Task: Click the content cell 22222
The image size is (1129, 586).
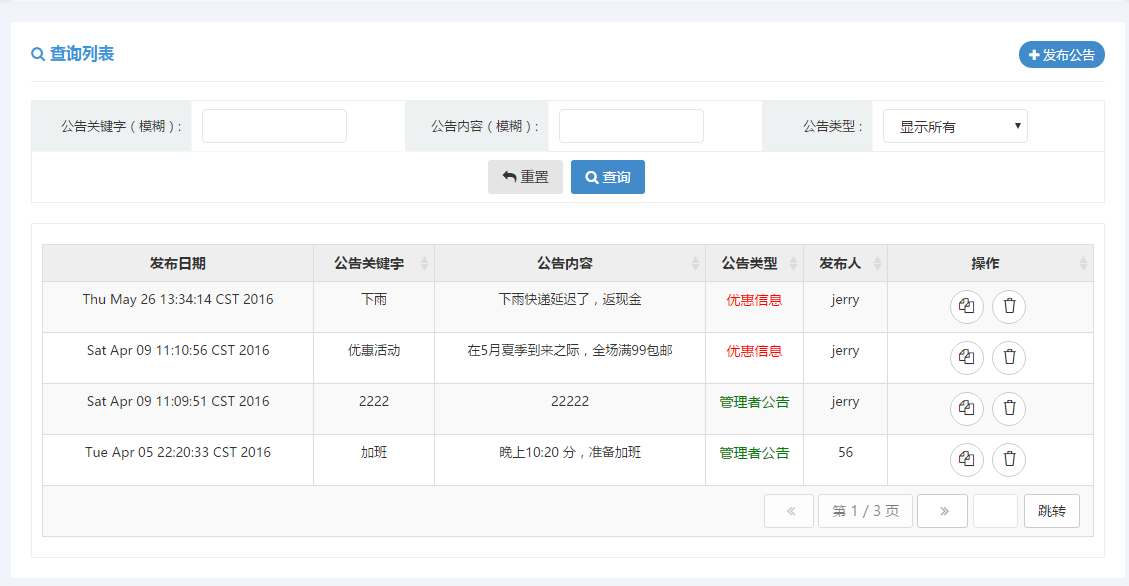Action: point(570,402)
